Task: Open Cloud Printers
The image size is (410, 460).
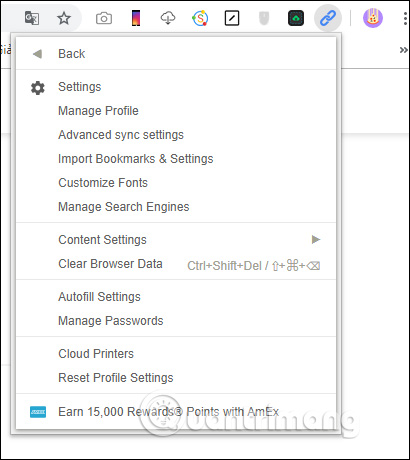Action: pyautogui.click(x=176, y=354)
